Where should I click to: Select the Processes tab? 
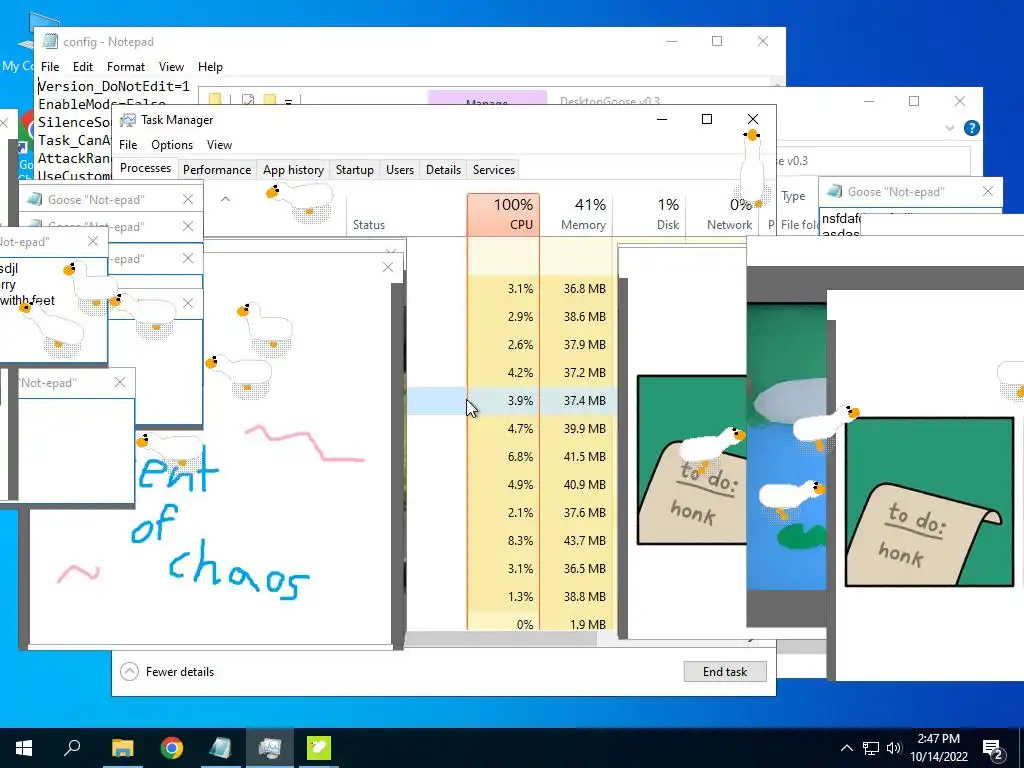[145, 168]
